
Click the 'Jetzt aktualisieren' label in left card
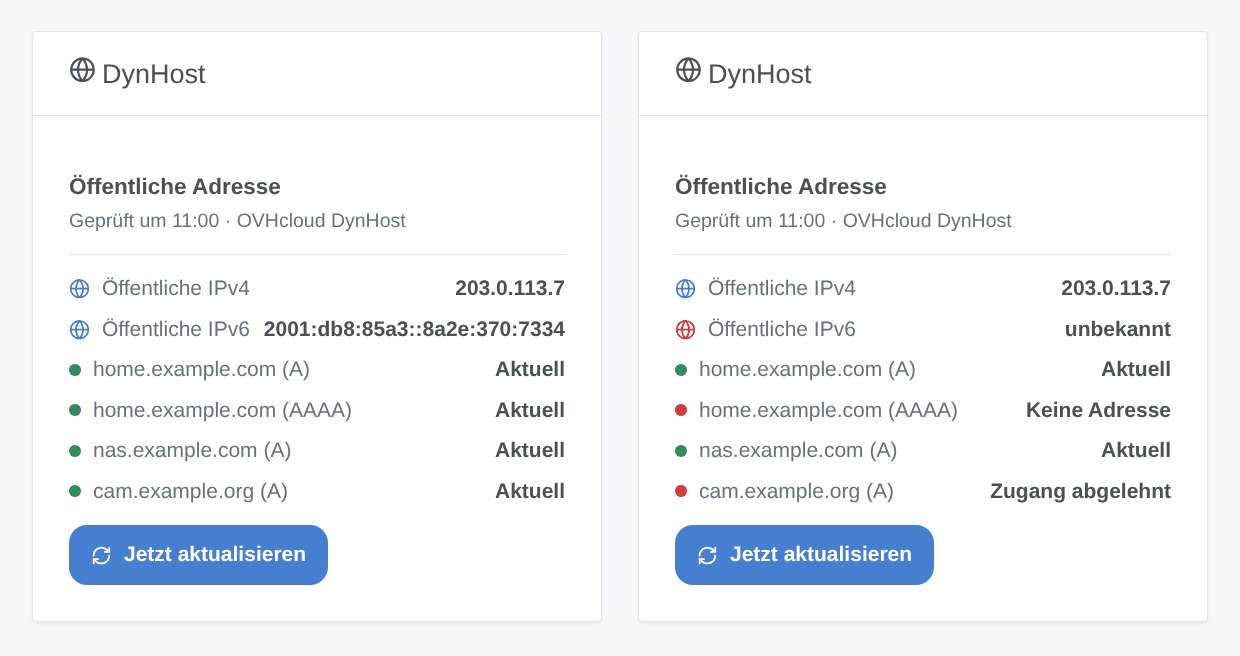[215, 554]
